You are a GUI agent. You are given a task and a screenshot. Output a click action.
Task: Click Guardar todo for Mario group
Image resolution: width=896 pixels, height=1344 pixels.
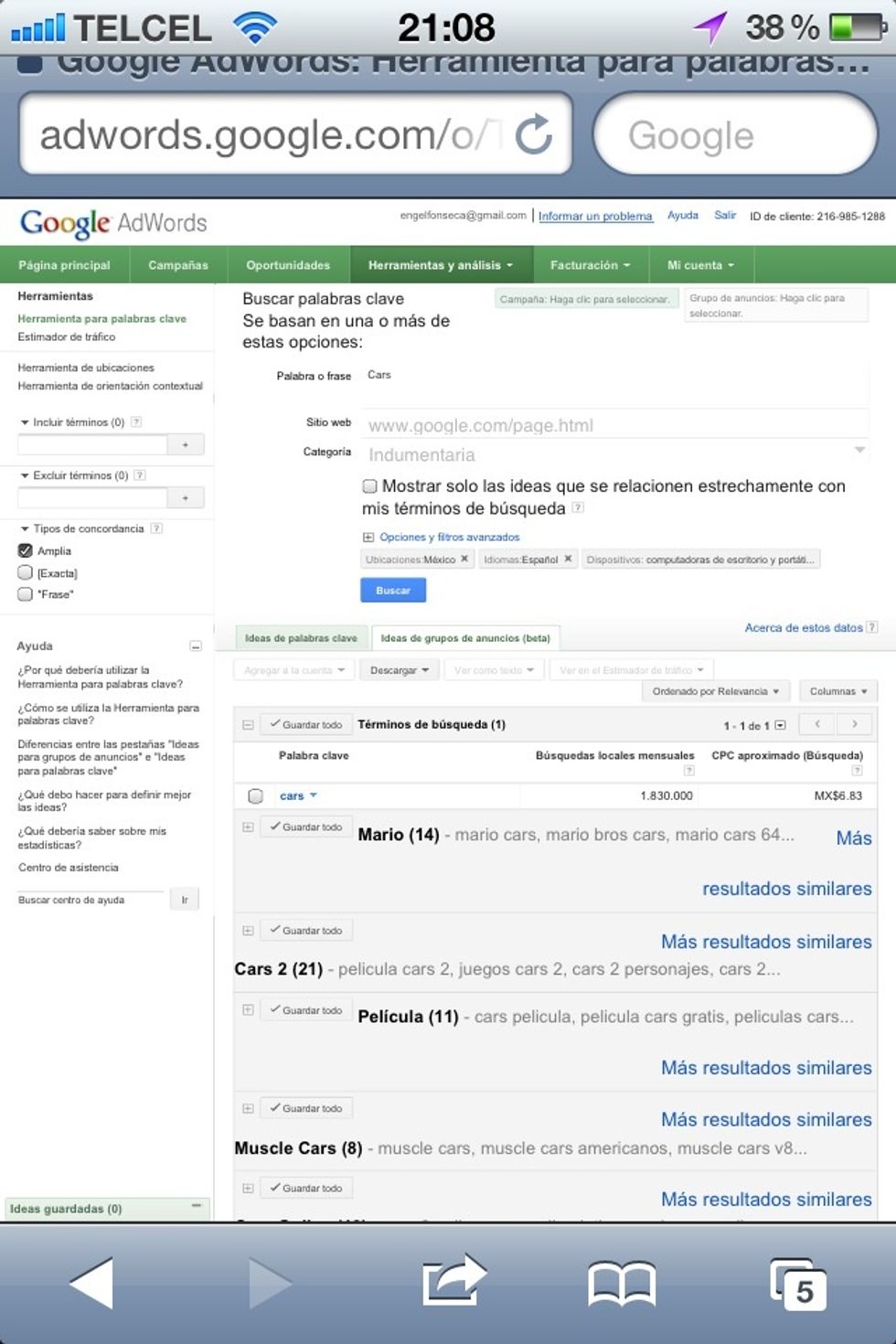(306, 827)
